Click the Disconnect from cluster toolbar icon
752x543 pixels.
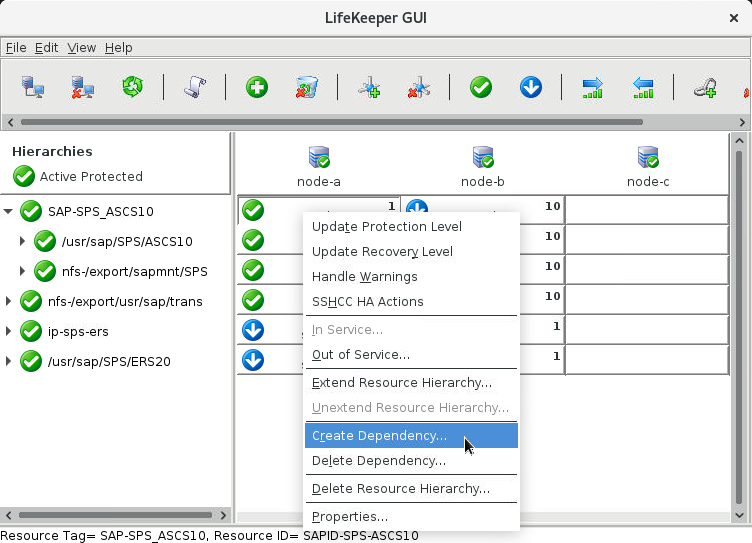click(82, 87)
